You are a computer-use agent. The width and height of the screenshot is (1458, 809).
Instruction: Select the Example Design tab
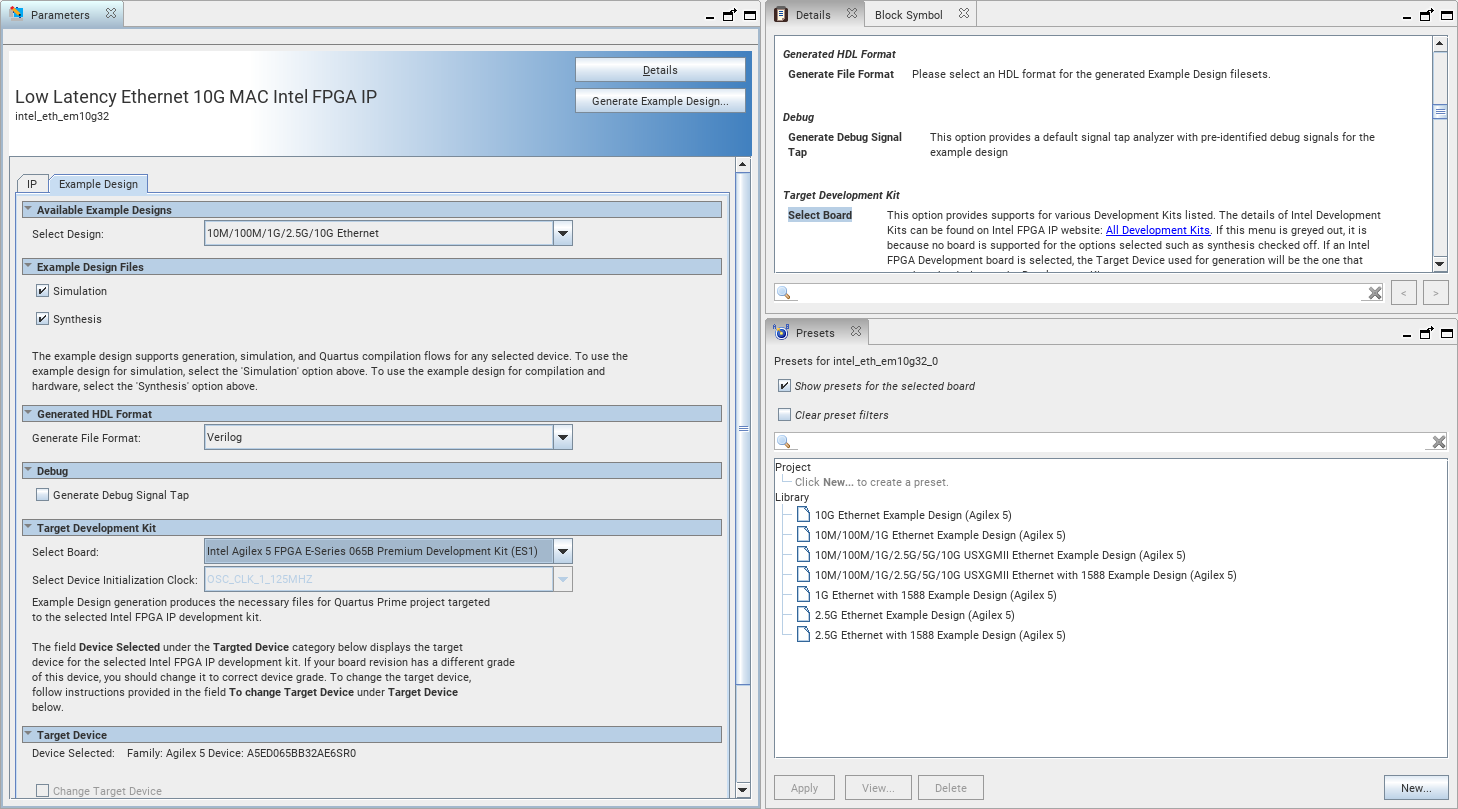click(x=98, y=184)
